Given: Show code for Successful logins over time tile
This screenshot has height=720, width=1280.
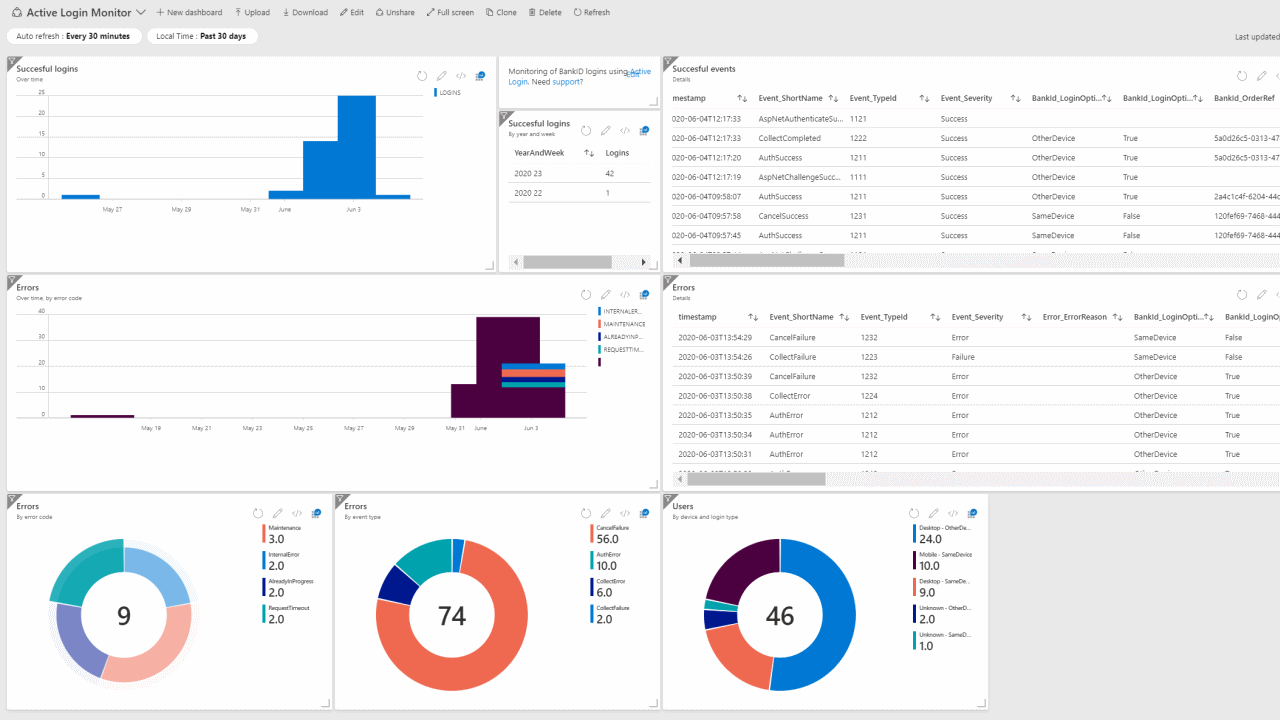Looking at the screenshot, I should [x=461, y=76].
